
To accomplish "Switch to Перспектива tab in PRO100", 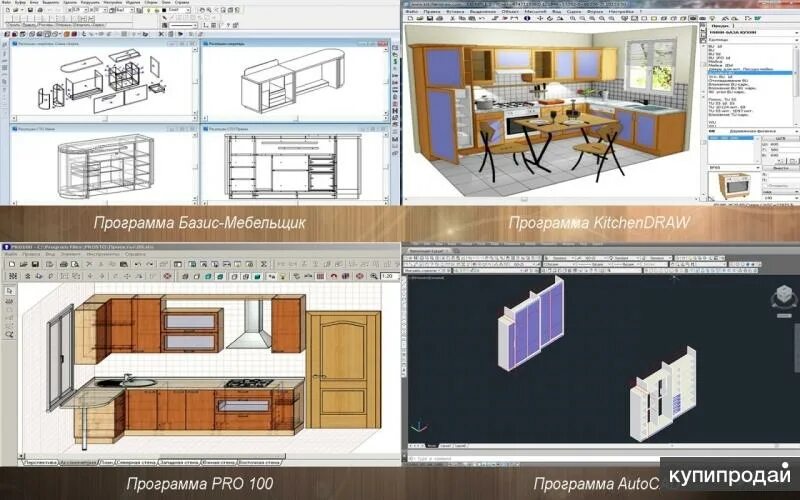I will (x=41, y=462).
